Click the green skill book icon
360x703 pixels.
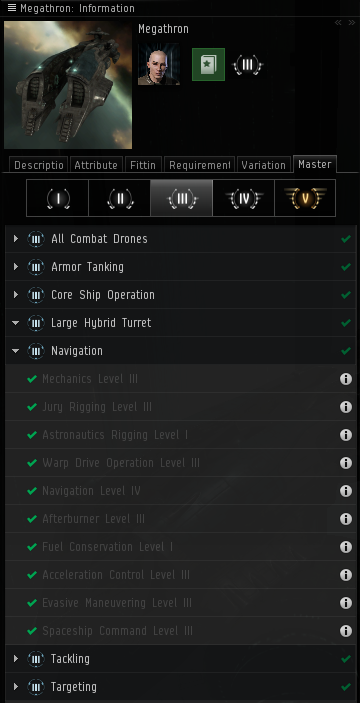coord(208,65)
